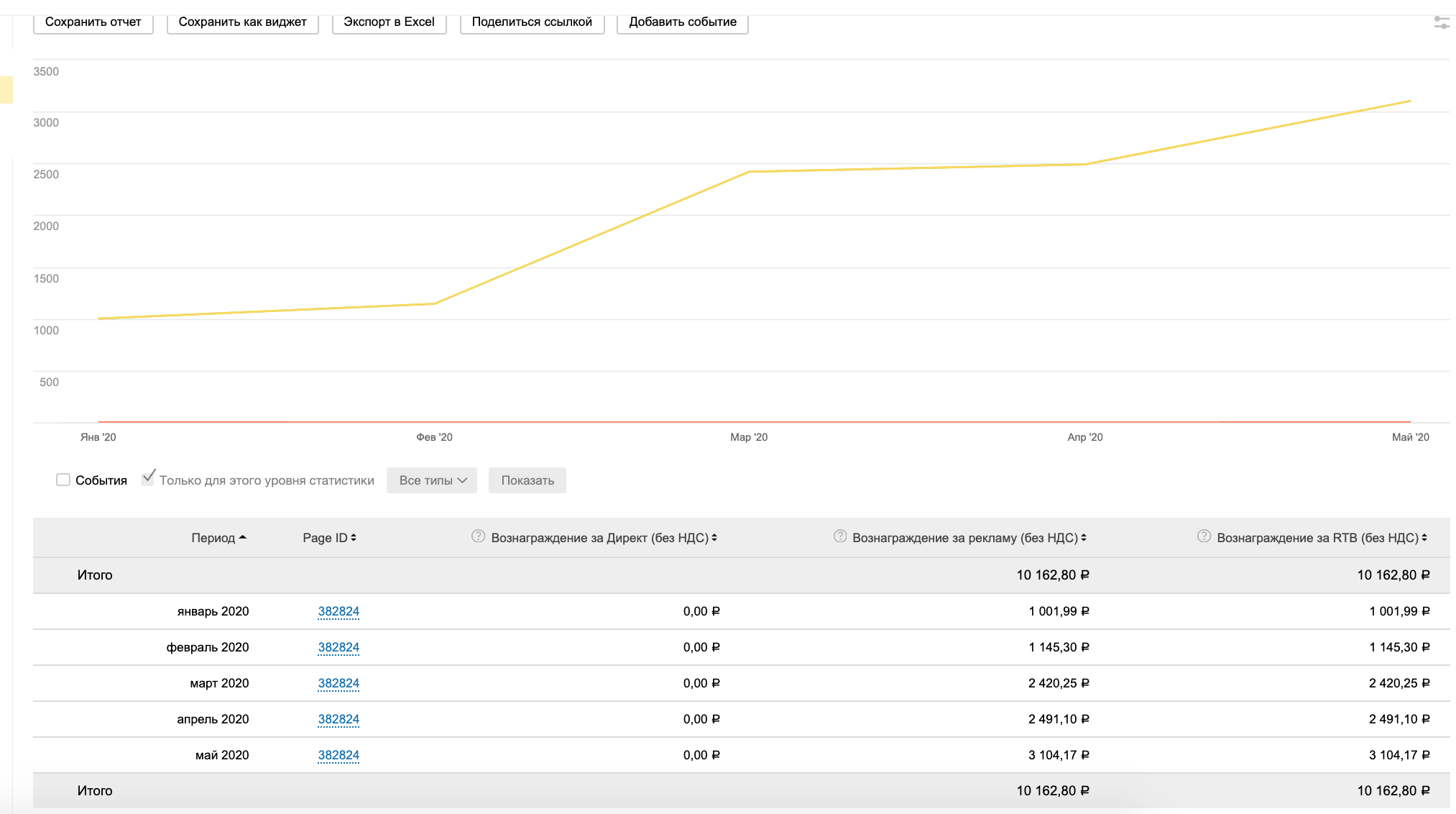Toggle Только для этого уровня статистики checkbox
Screen dimensions: 1456x814
[x=148, y=478]
